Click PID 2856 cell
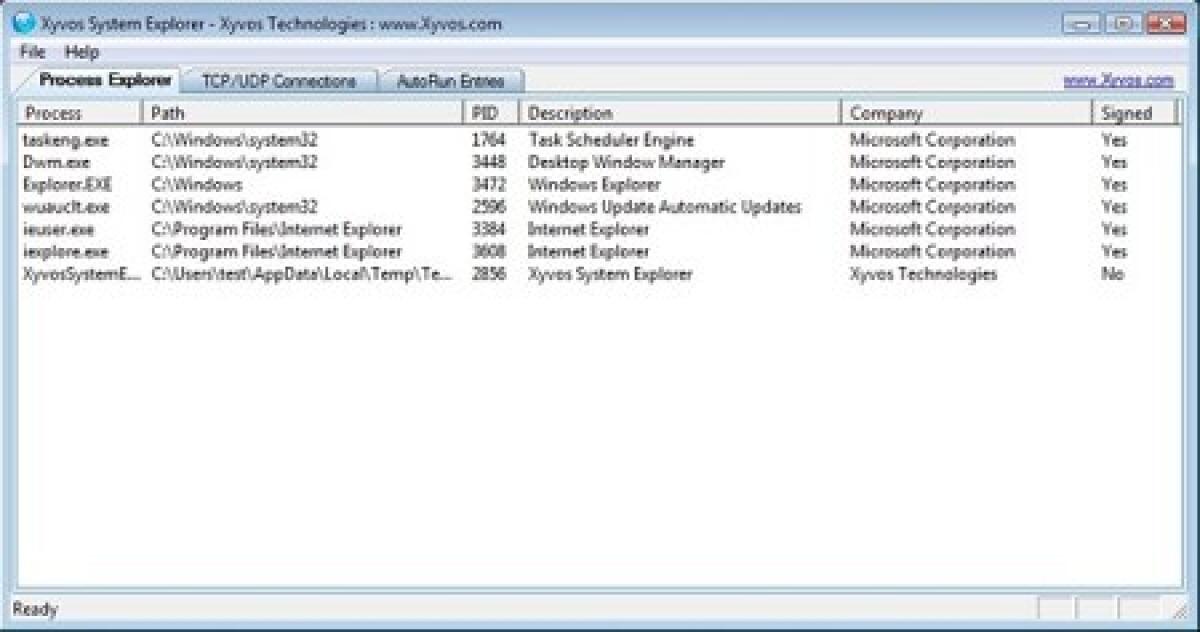This screenshot has width=1200, height=632. coord(488,274)
